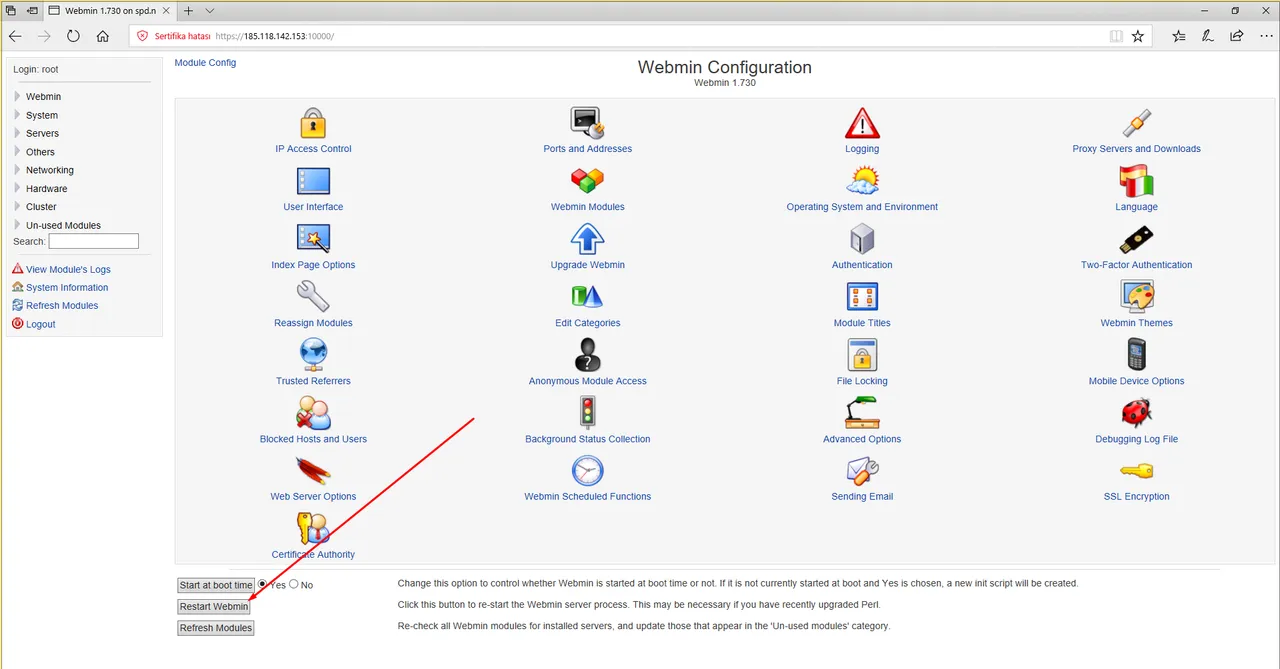Open Anonymous Module Access icon
Viewport: 1280px width, 669px height.
click(588, 355)
